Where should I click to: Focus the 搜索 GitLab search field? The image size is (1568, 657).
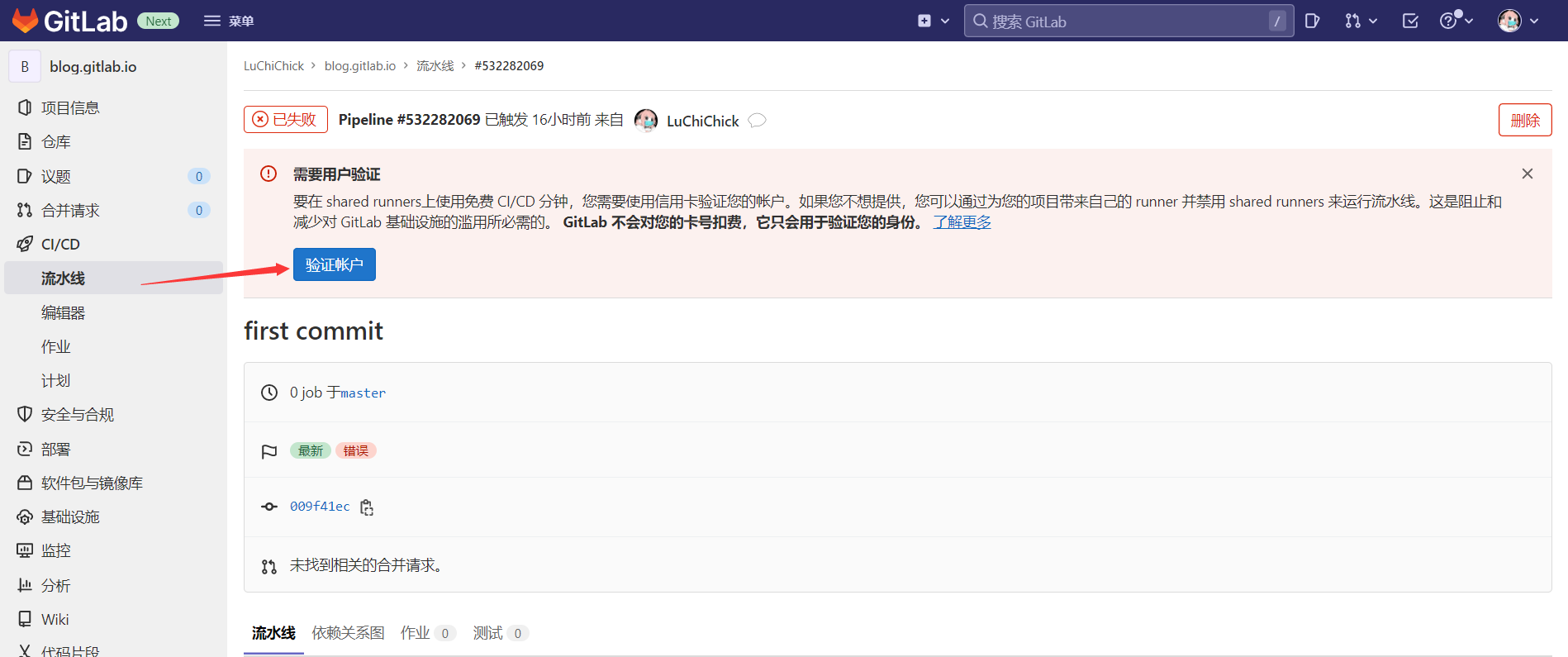click(1128, 21)
